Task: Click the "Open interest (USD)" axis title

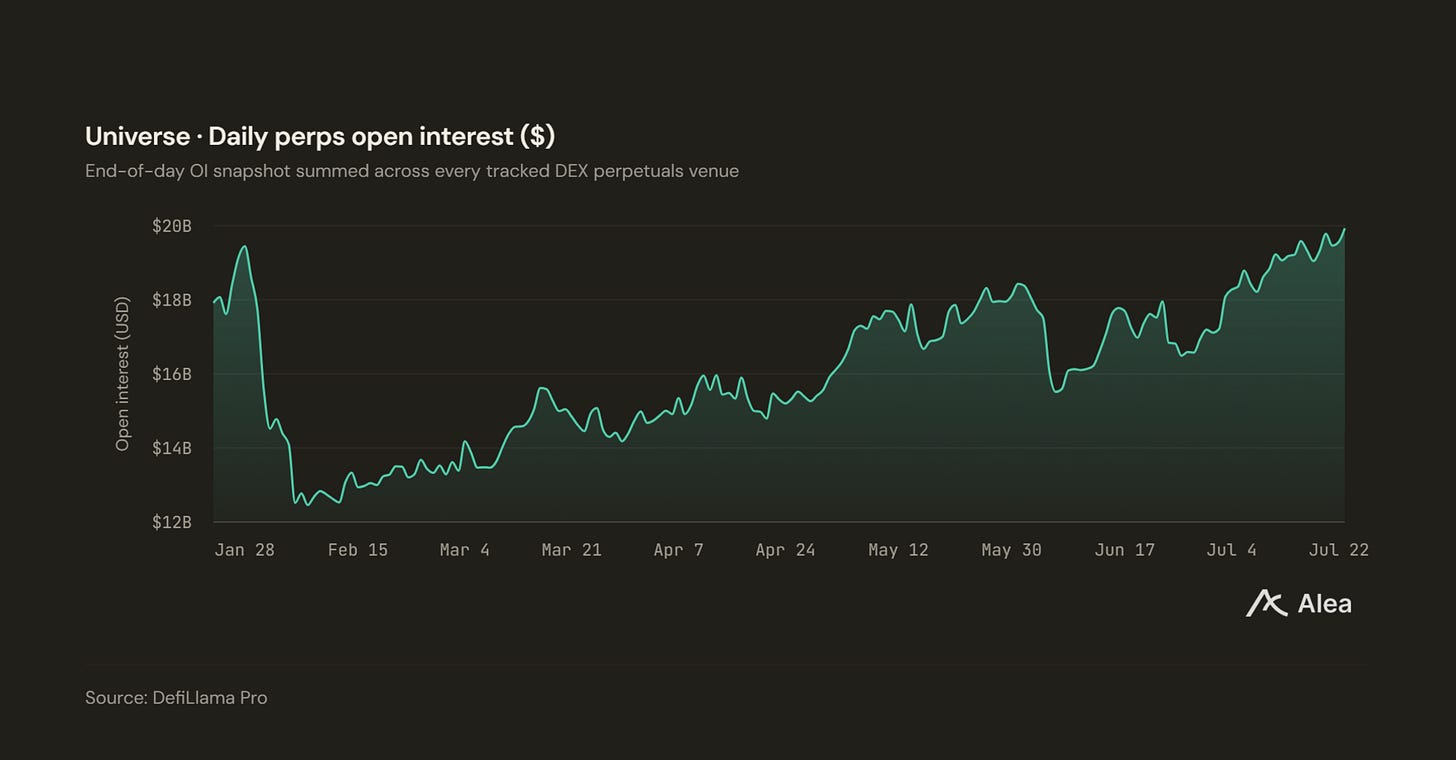Action: click(123, 374)
